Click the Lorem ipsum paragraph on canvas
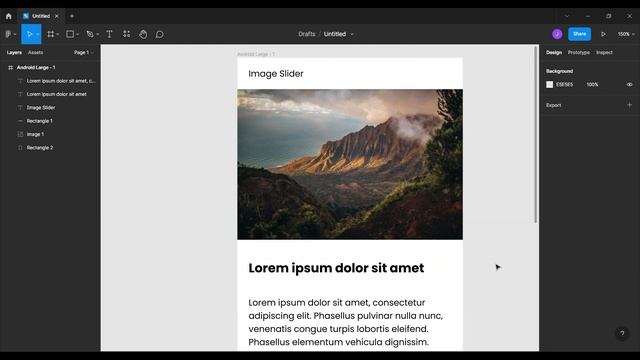The width and height of the screenshot is (640, 360). coord(346,322)
